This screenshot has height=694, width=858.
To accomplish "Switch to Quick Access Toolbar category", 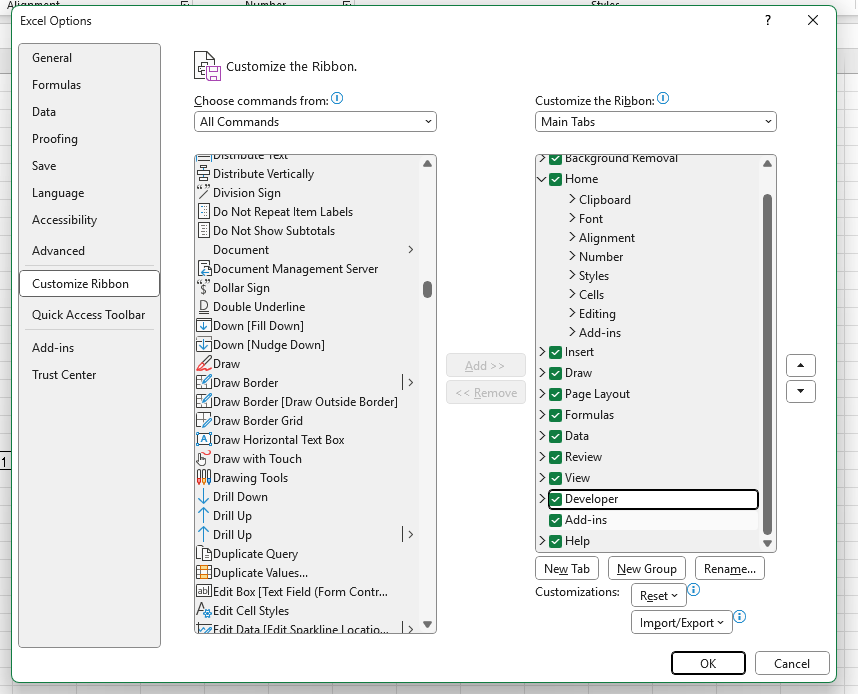I will pyautogui.click(x=88, y=315).
